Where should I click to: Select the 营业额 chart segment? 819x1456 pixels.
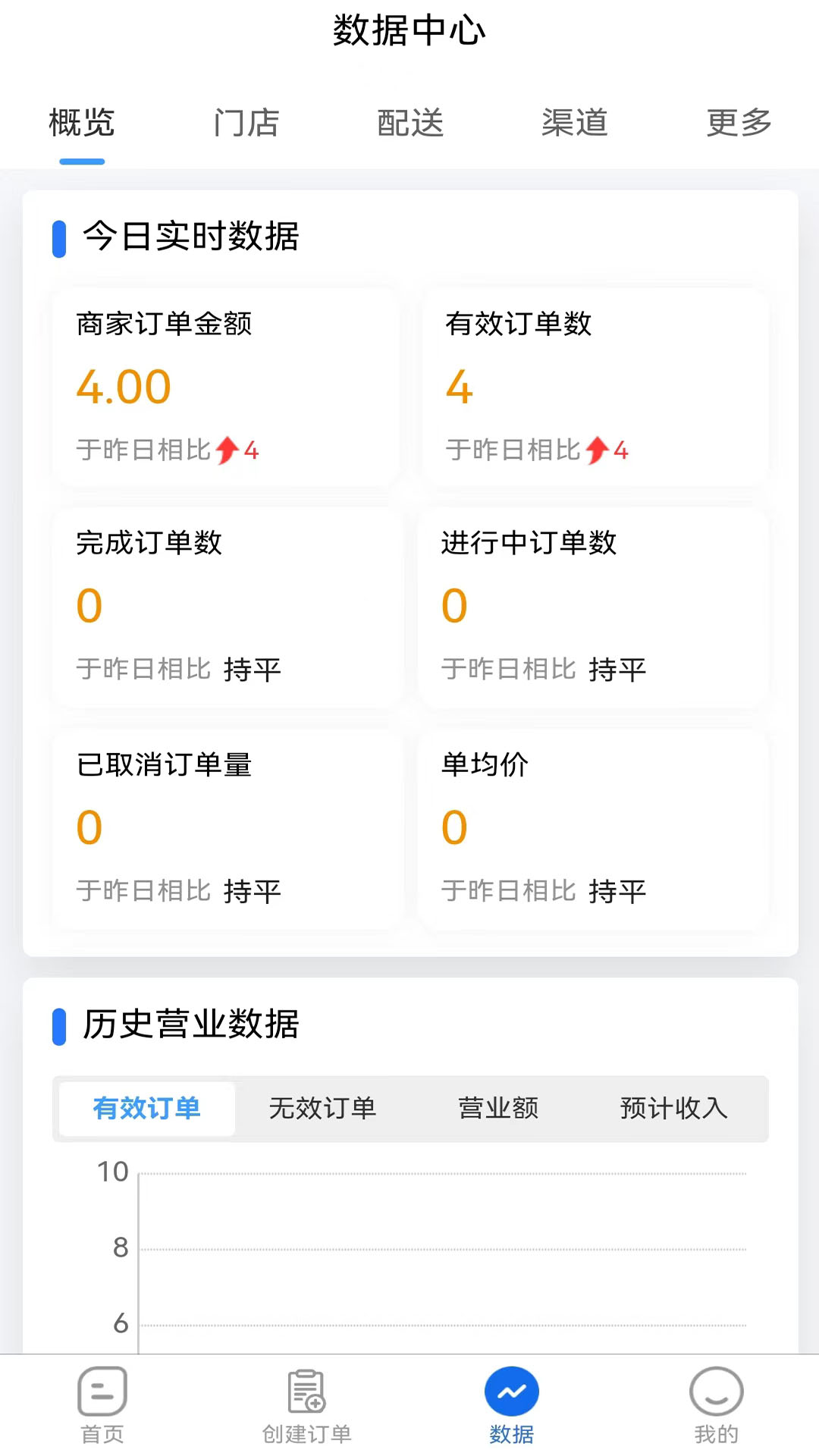tap(498, 1108)
